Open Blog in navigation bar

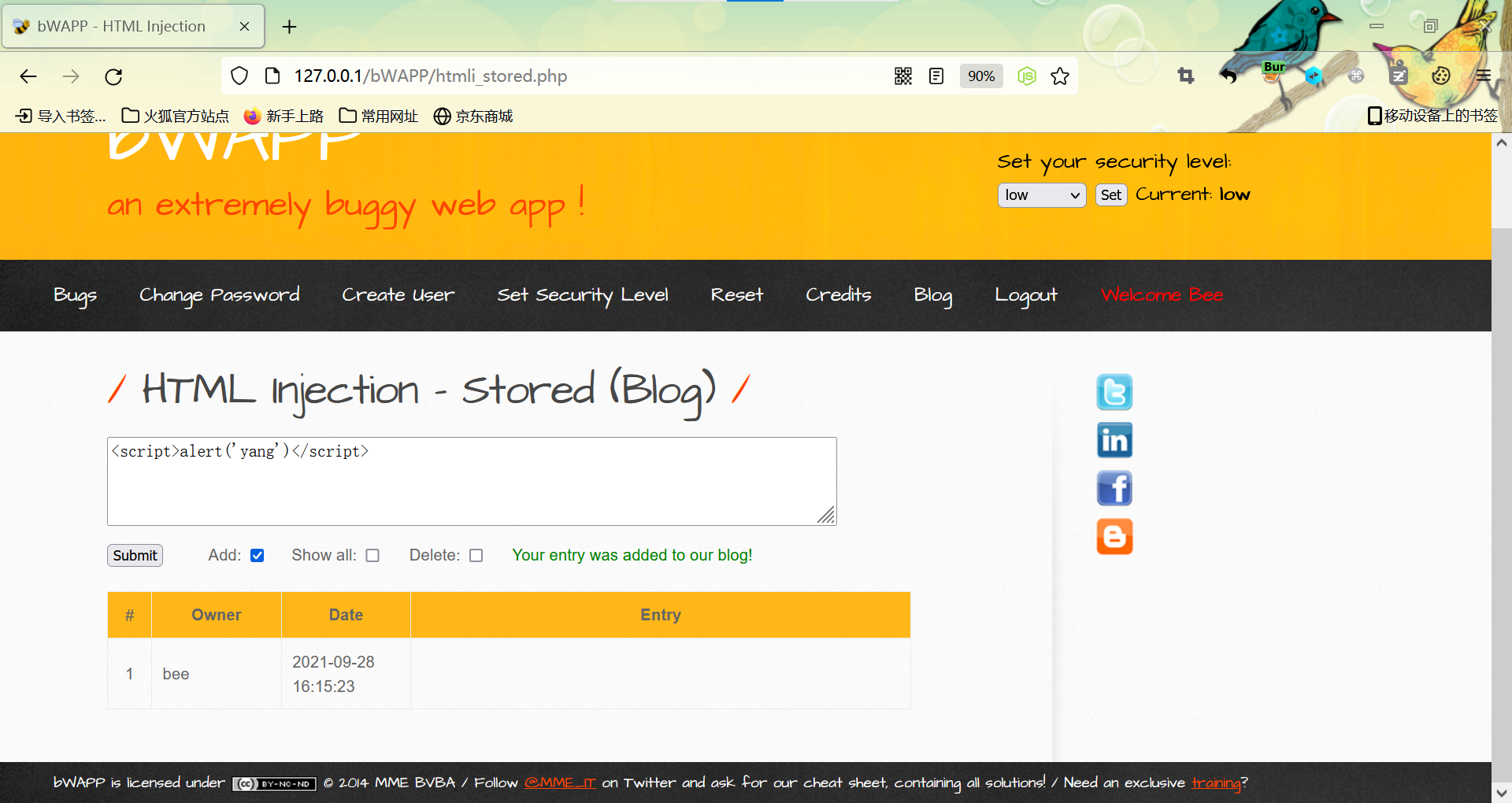[933, 295]
